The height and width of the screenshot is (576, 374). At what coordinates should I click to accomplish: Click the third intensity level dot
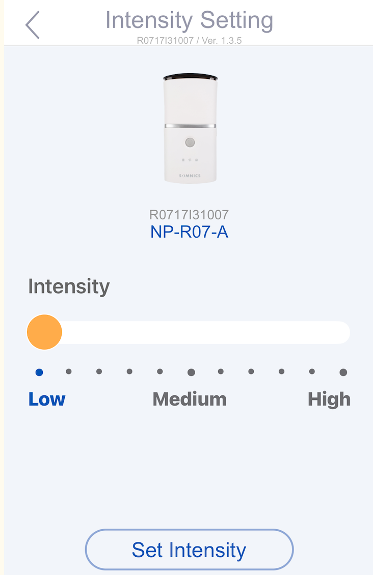[99, 372]
